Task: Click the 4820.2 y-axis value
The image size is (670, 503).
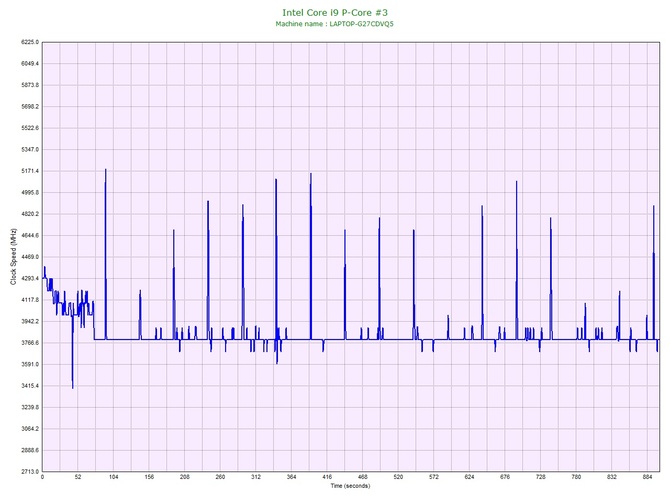Action: pos(30,214)
